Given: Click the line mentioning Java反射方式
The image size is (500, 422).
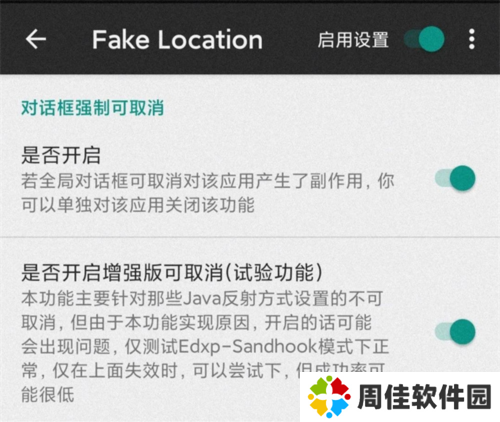Looking at the screenshot, I should [x=202, y=298].
